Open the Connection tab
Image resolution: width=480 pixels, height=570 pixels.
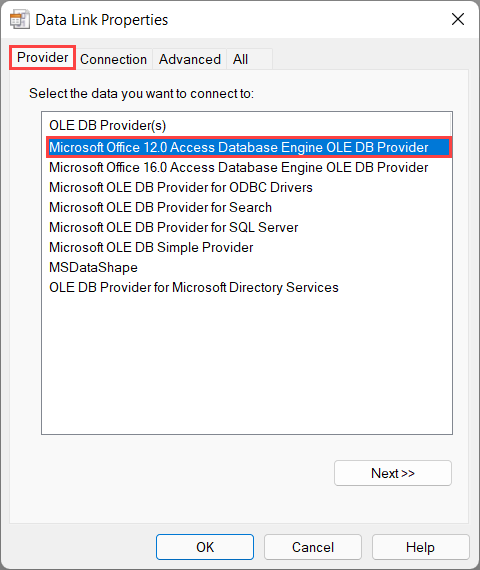coord(113,59)
